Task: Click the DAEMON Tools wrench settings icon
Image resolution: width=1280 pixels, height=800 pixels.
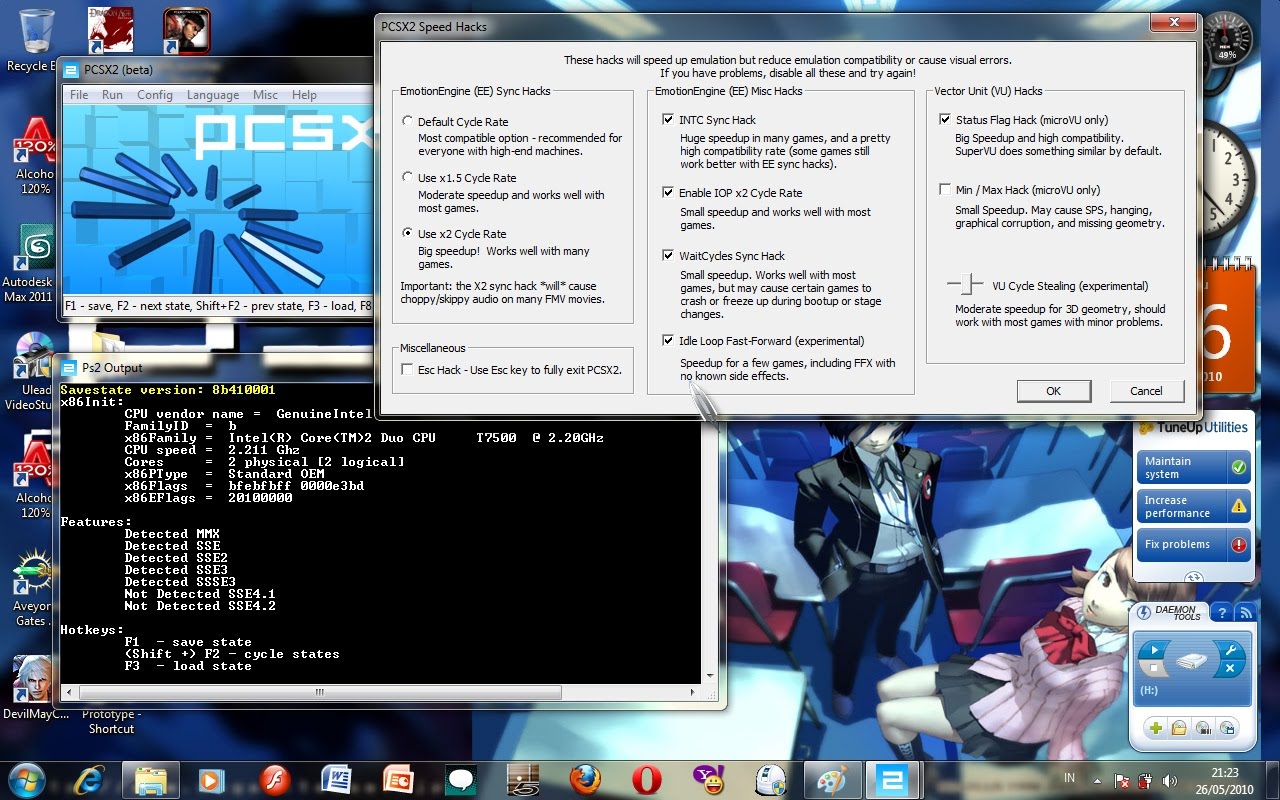Action: click(1231, 649)
